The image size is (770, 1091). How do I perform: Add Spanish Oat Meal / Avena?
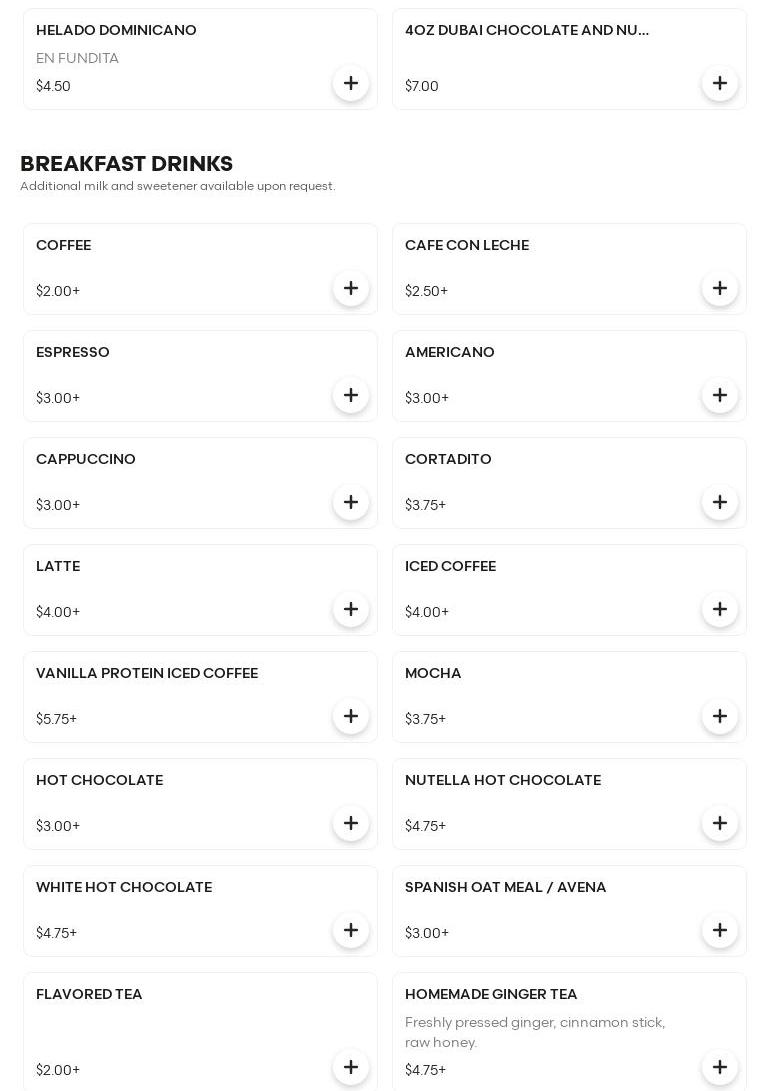[x=720, y=931]
